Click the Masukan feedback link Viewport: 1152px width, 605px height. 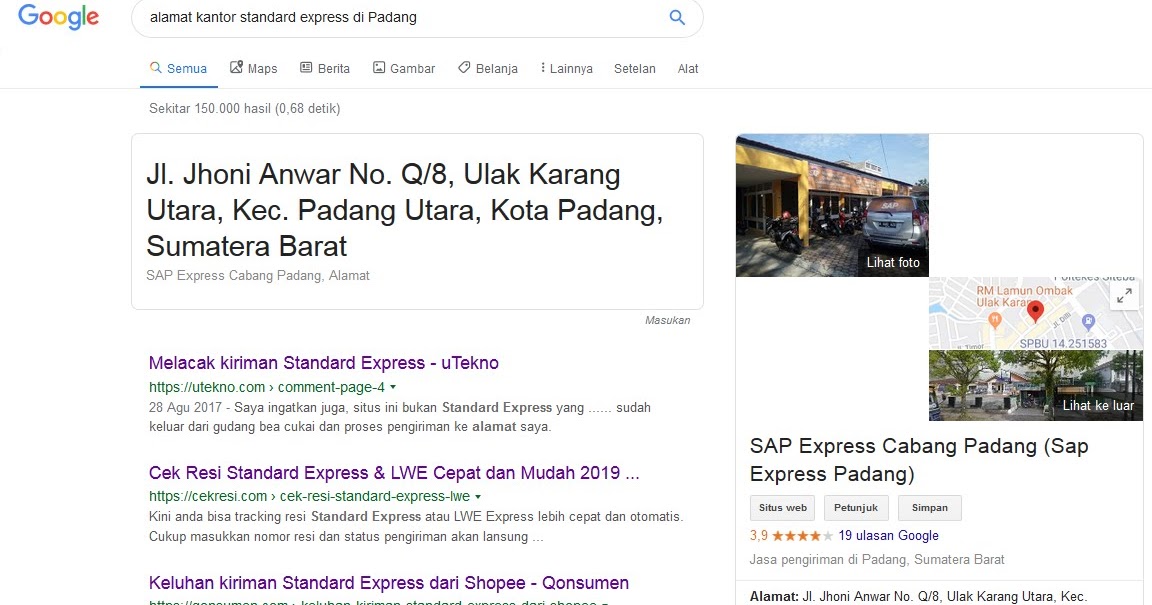667,320
